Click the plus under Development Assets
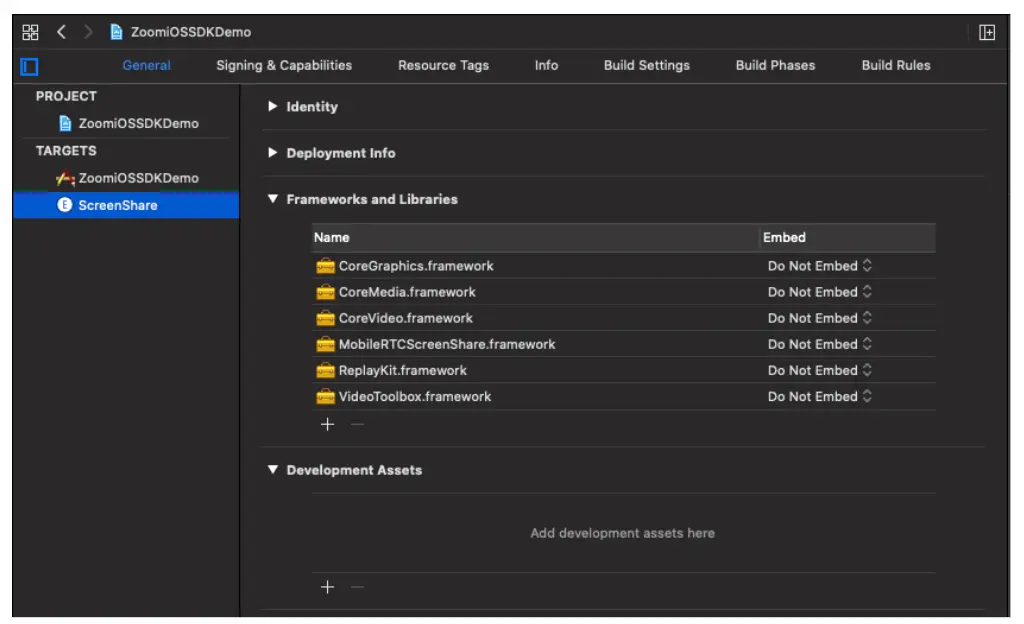Image resolution: width=1024 pixels, height=624 pixels. (x=327, y=587)
